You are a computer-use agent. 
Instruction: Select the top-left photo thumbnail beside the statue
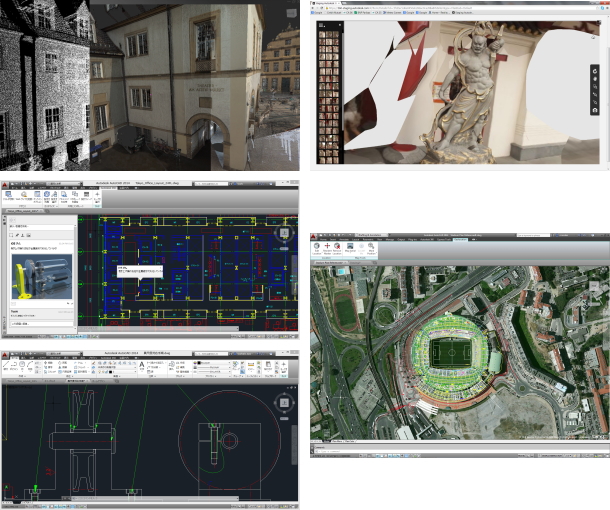click(x=320, y=32)
